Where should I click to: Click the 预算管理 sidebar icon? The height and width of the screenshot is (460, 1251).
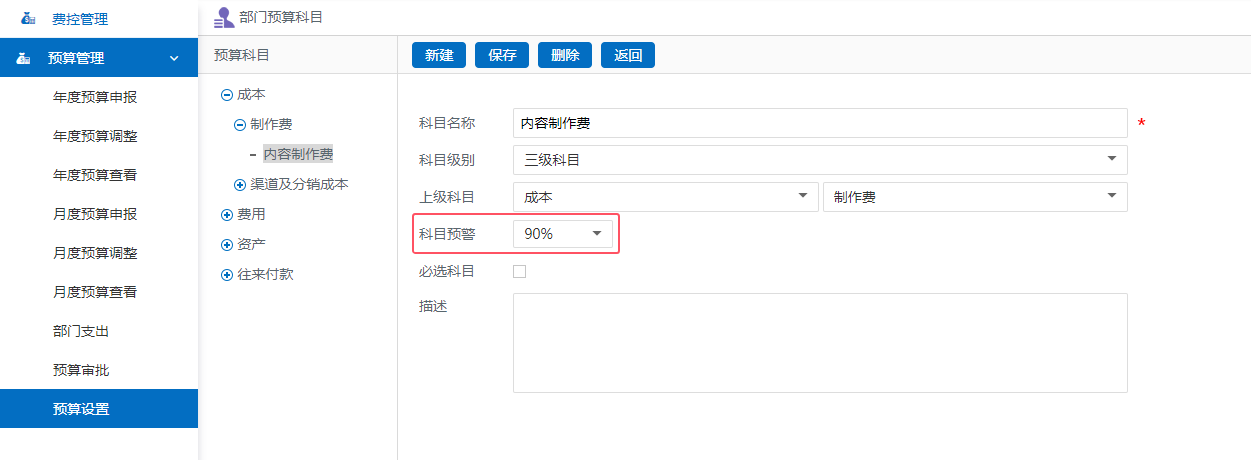(24, 58)
